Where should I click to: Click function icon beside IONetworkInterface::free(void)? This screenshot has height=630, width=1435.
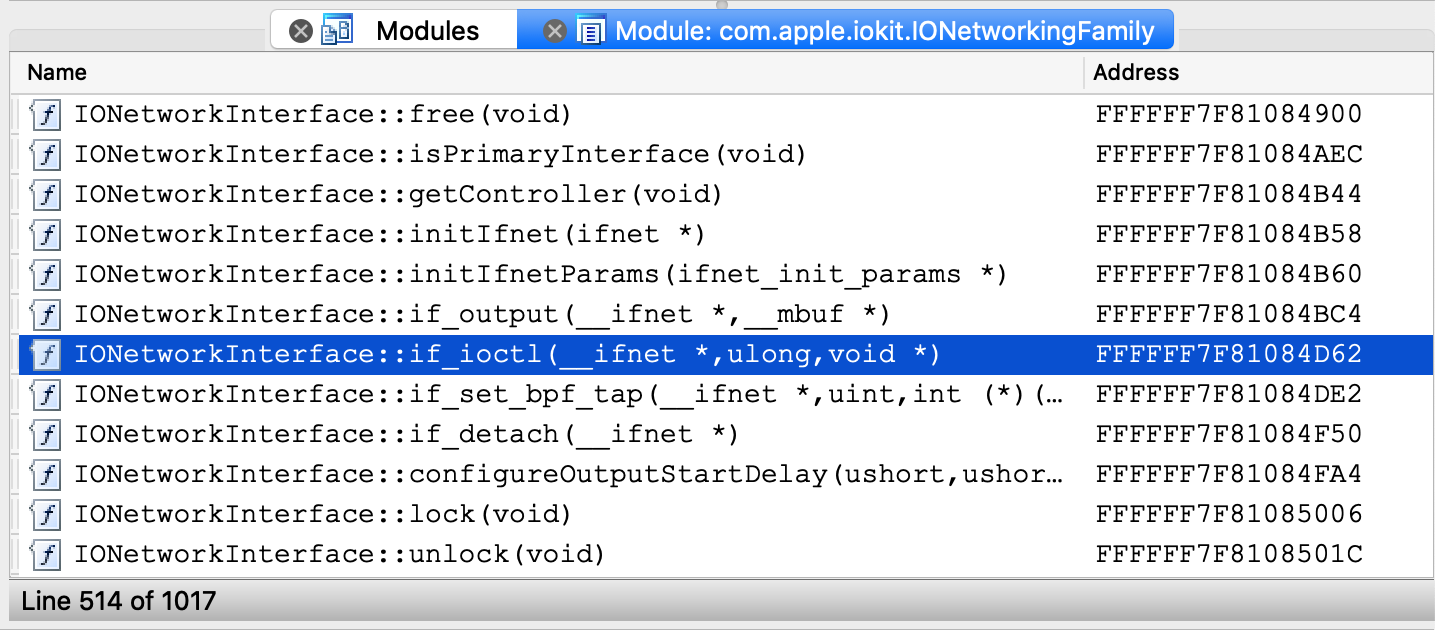(x=46, y=115)
